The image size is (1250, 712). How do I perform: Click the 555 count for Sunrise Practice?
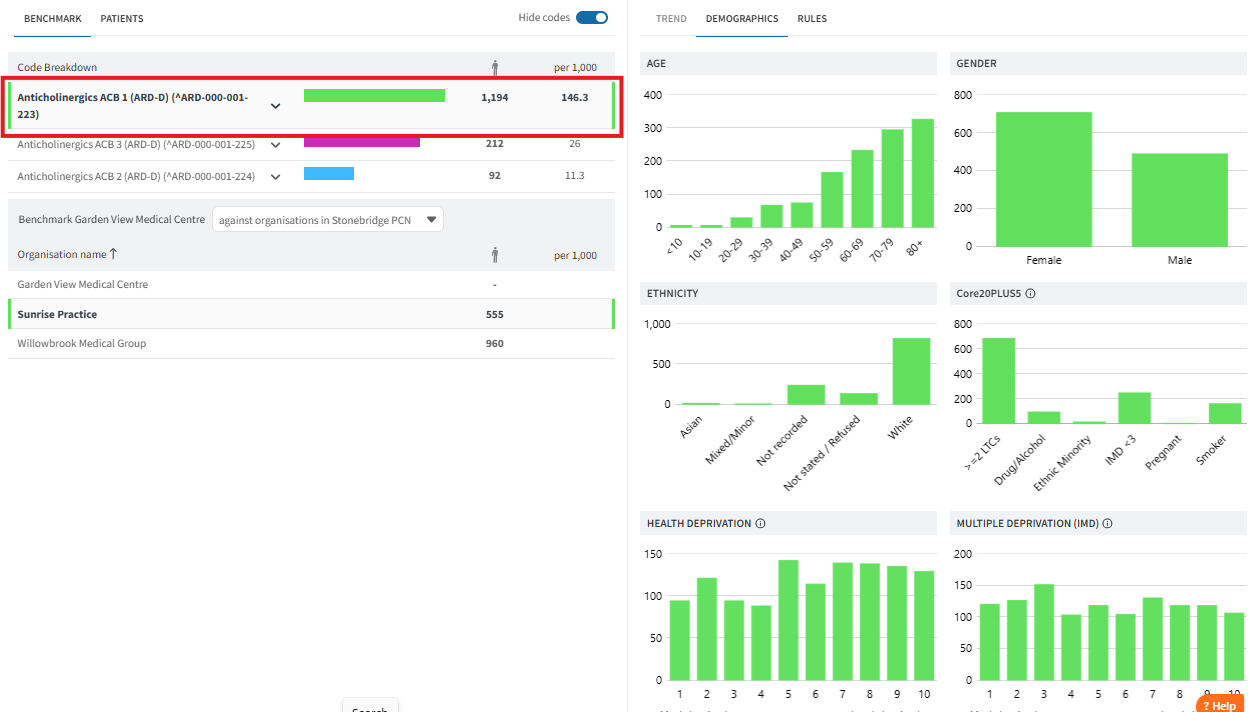coord(494,314)
